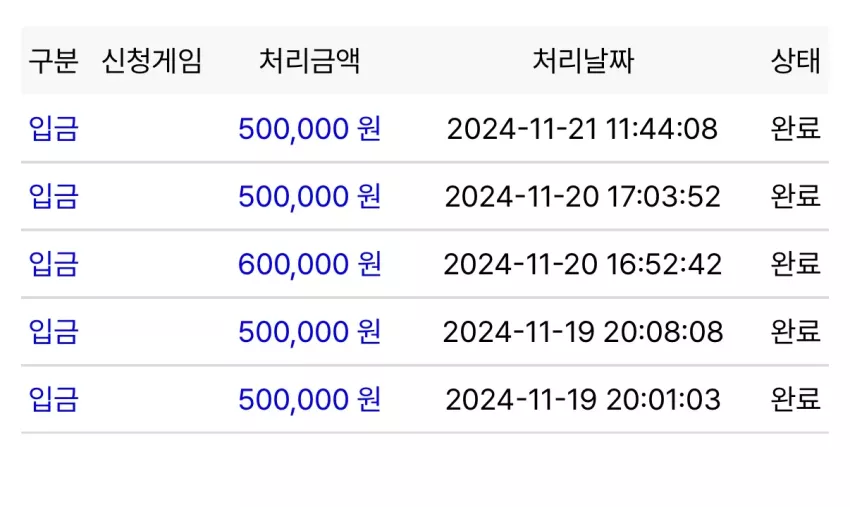Open the 입금 link at 20:08:08
Image resolution: width=850 pixels, height=507 pixels.
click(54, 331)
